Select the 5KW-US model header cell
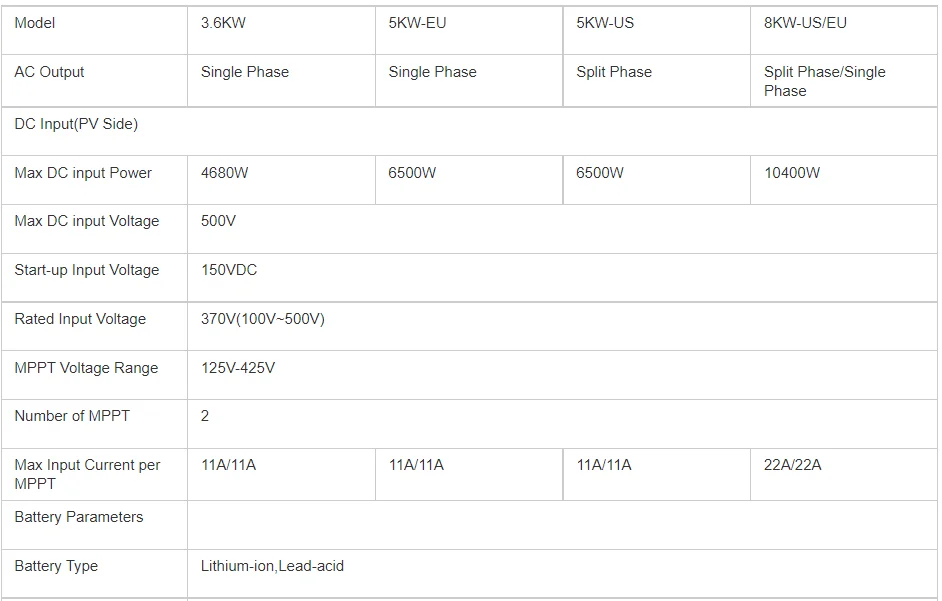Image resolution: width=942 pixels, height=601 pixels. point(605,23)
